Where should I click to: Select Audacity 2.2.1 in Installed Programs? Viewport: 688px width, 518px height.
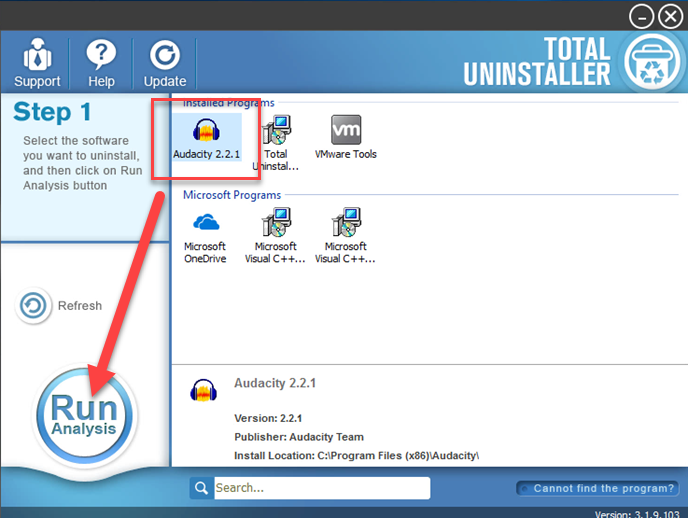[206, 137]
